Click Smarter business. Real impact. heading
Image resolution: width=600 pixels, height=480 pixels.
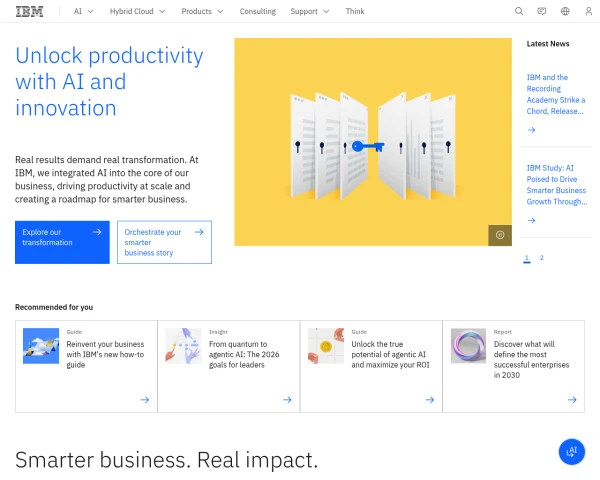166,460
